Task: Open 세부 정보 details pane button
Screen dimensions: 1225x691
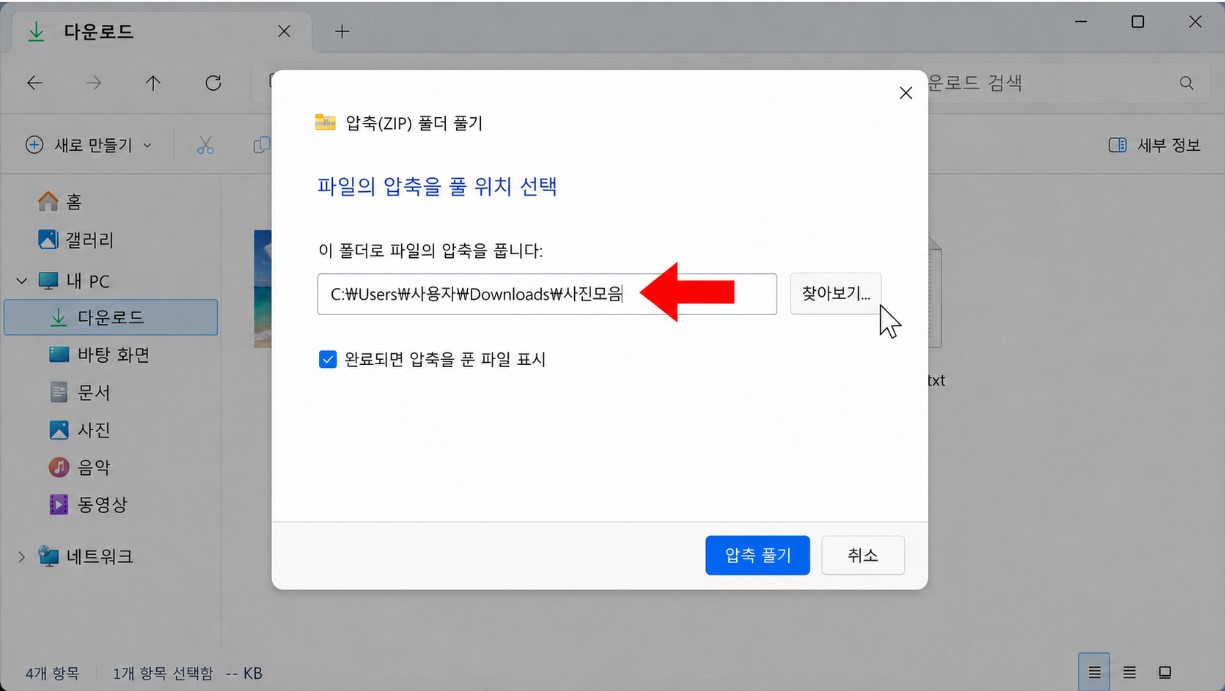Action: [1154, 145]
